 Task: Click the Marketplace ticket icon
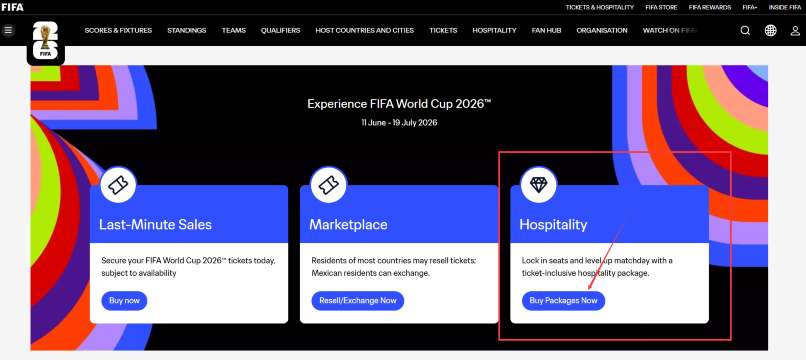pyautogui.click(x=328, y=185)
